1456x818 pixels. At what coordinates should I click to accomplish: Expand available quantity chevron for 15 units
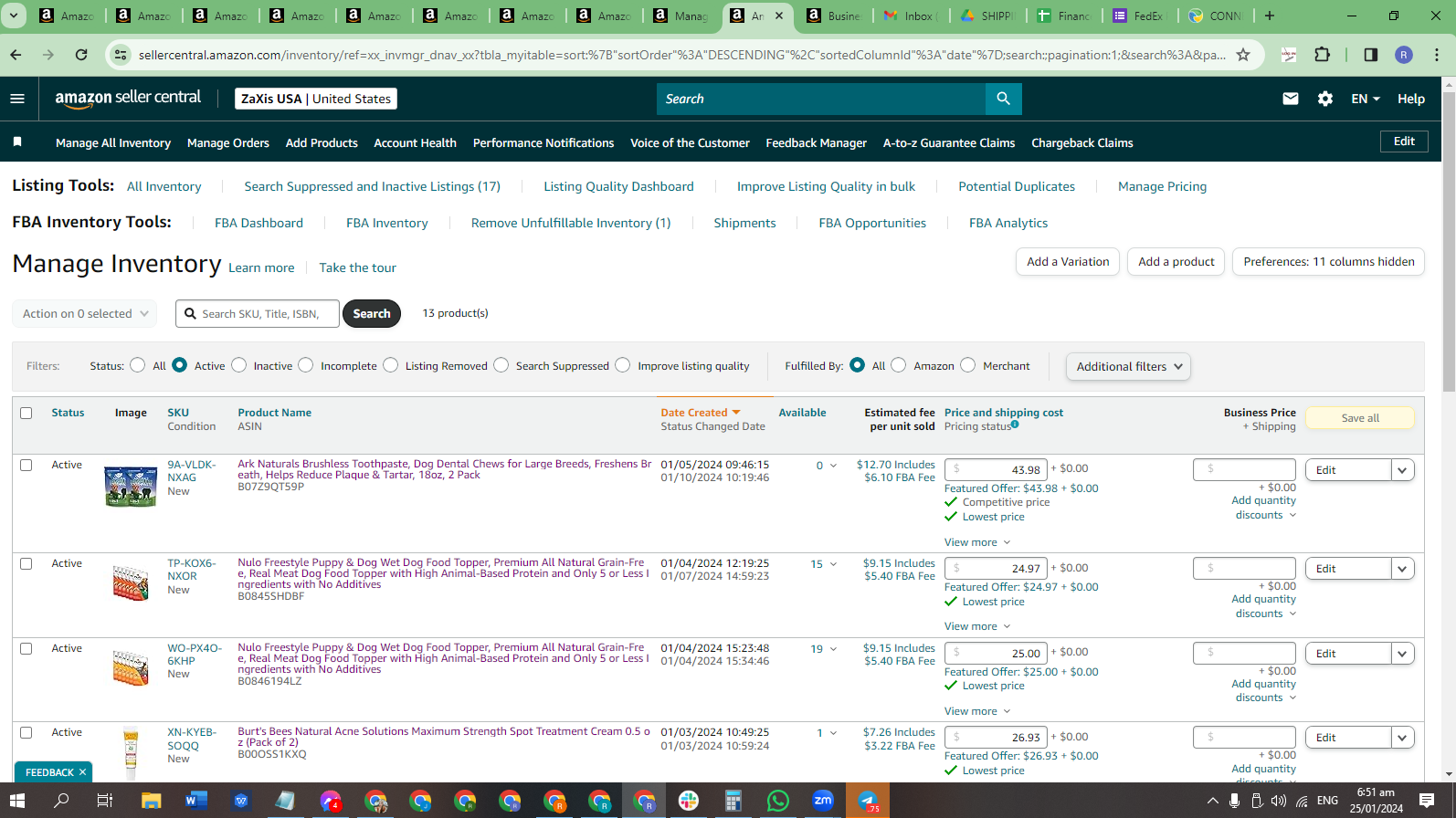(x=833, y=564)
